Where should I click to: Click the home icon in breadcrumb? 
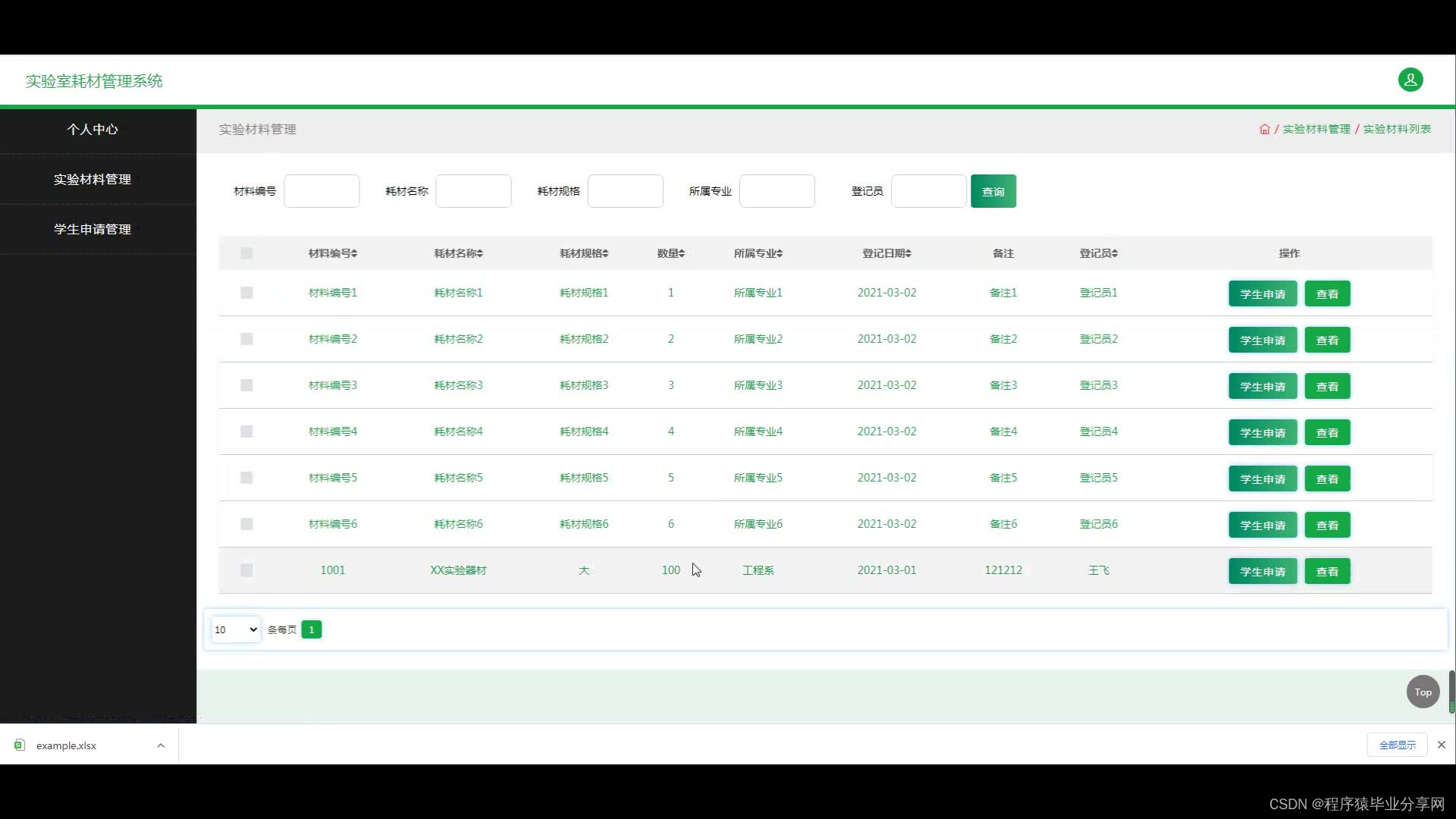click(x=1264, y=129)
